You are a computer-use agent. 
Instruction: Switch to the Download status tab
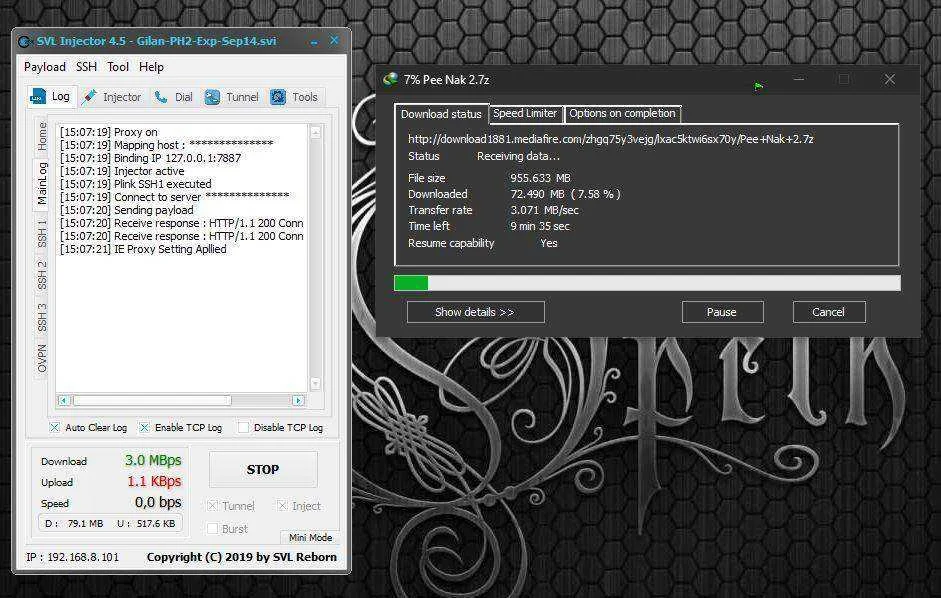[441, 114]
